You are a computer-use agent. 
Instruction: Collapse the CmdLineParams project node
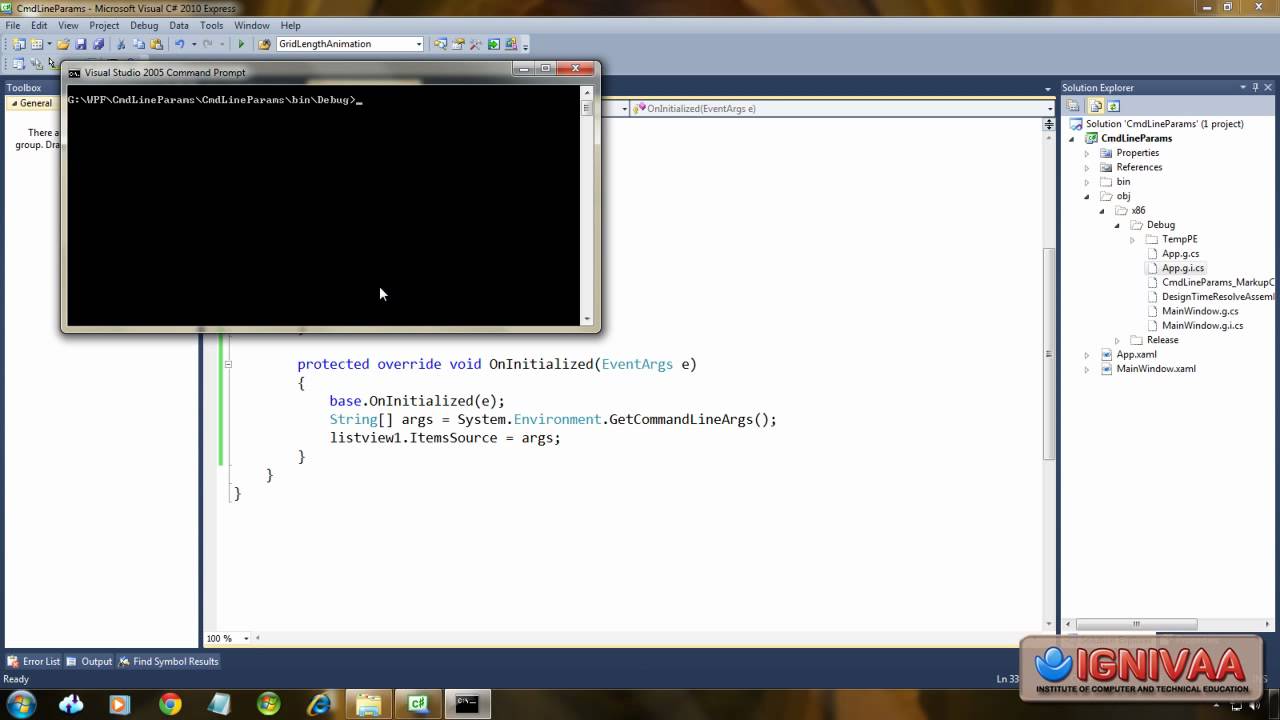point(1073,139)
